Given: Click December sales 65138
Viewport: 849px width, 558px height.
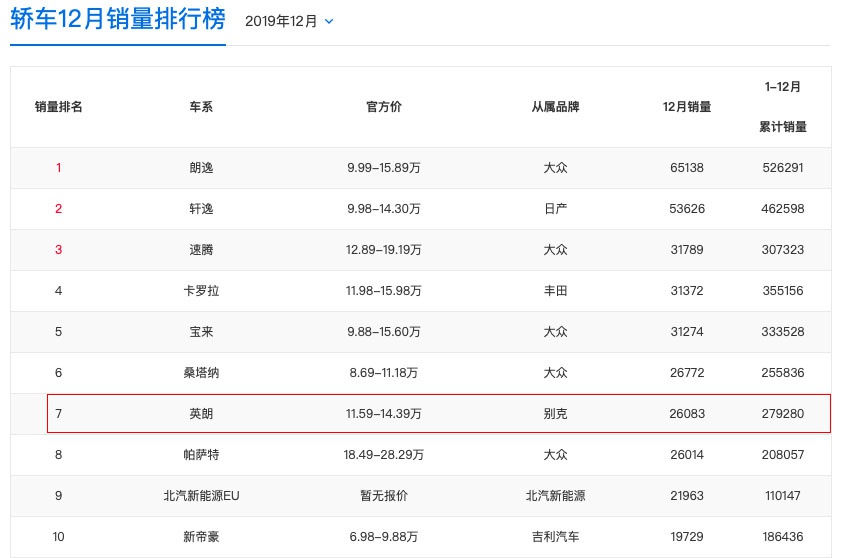Looking at the screenshot, I should click(x=687, y=168).
